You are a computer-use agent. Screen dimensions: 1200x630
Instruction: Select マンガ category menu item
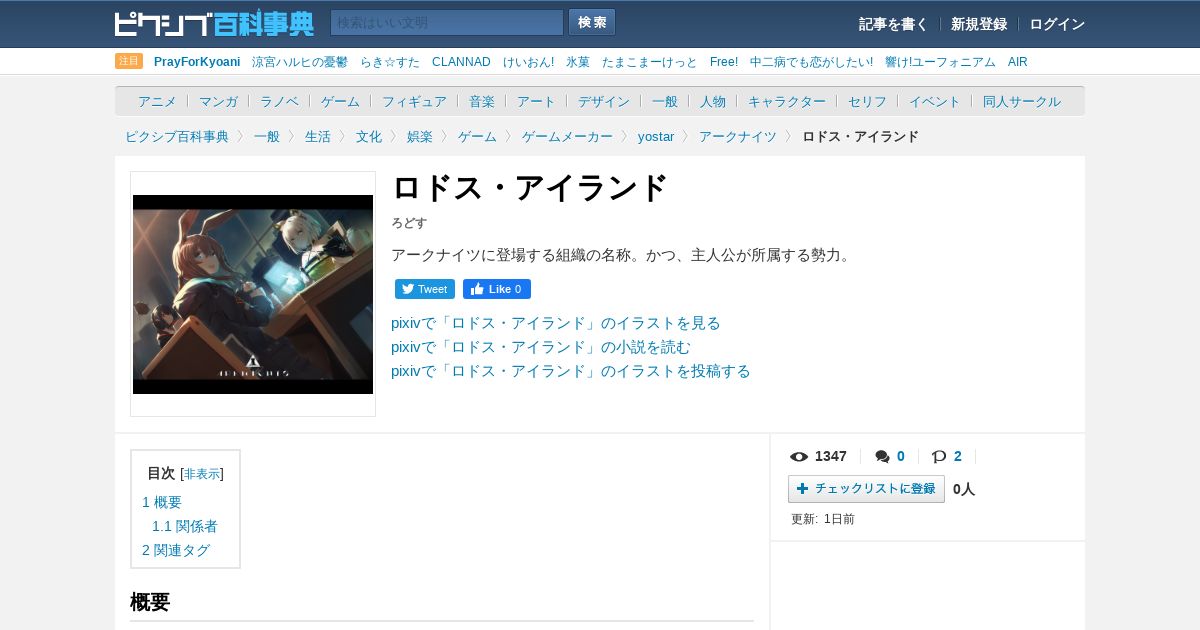218,101
